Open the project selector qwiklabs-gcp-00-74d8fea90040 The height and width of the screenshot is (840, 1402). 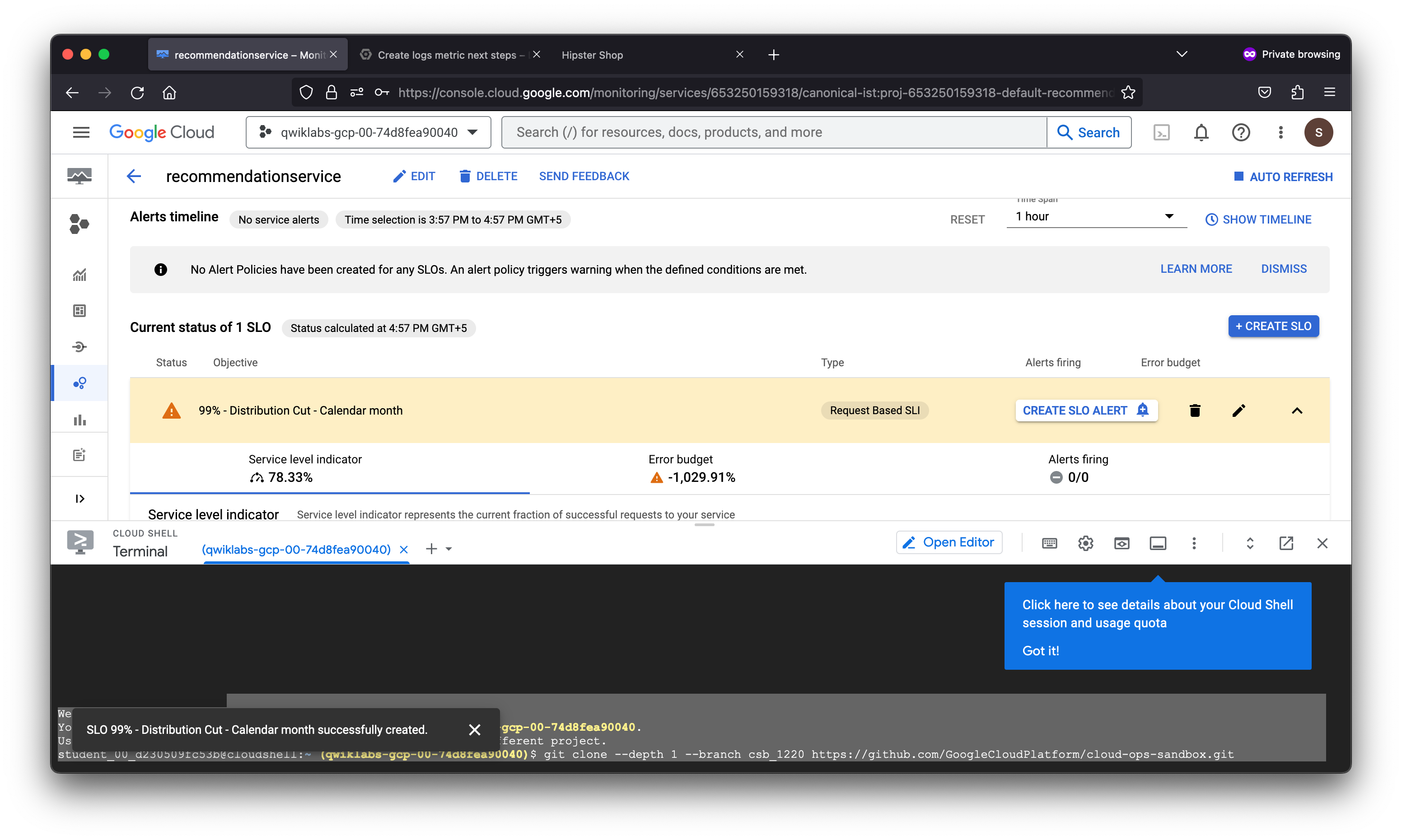tap(368, 132)
